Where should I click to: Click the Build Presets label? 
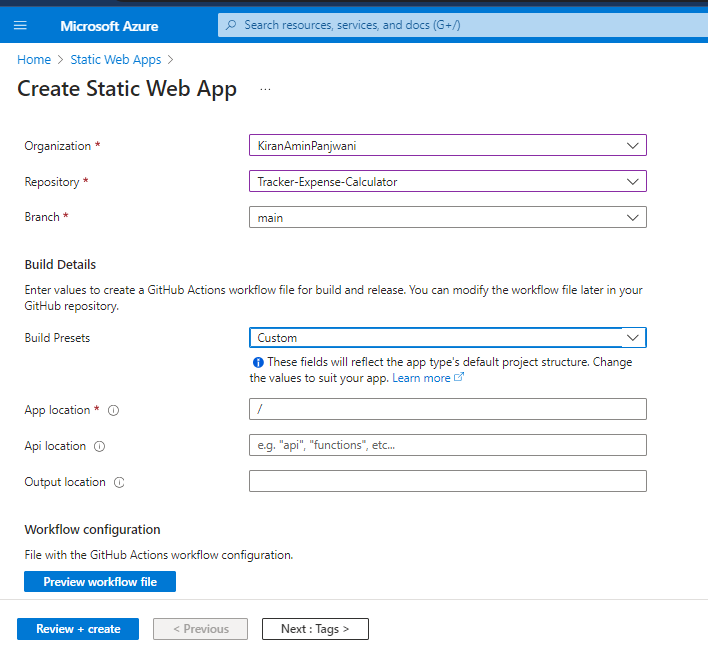57,338
